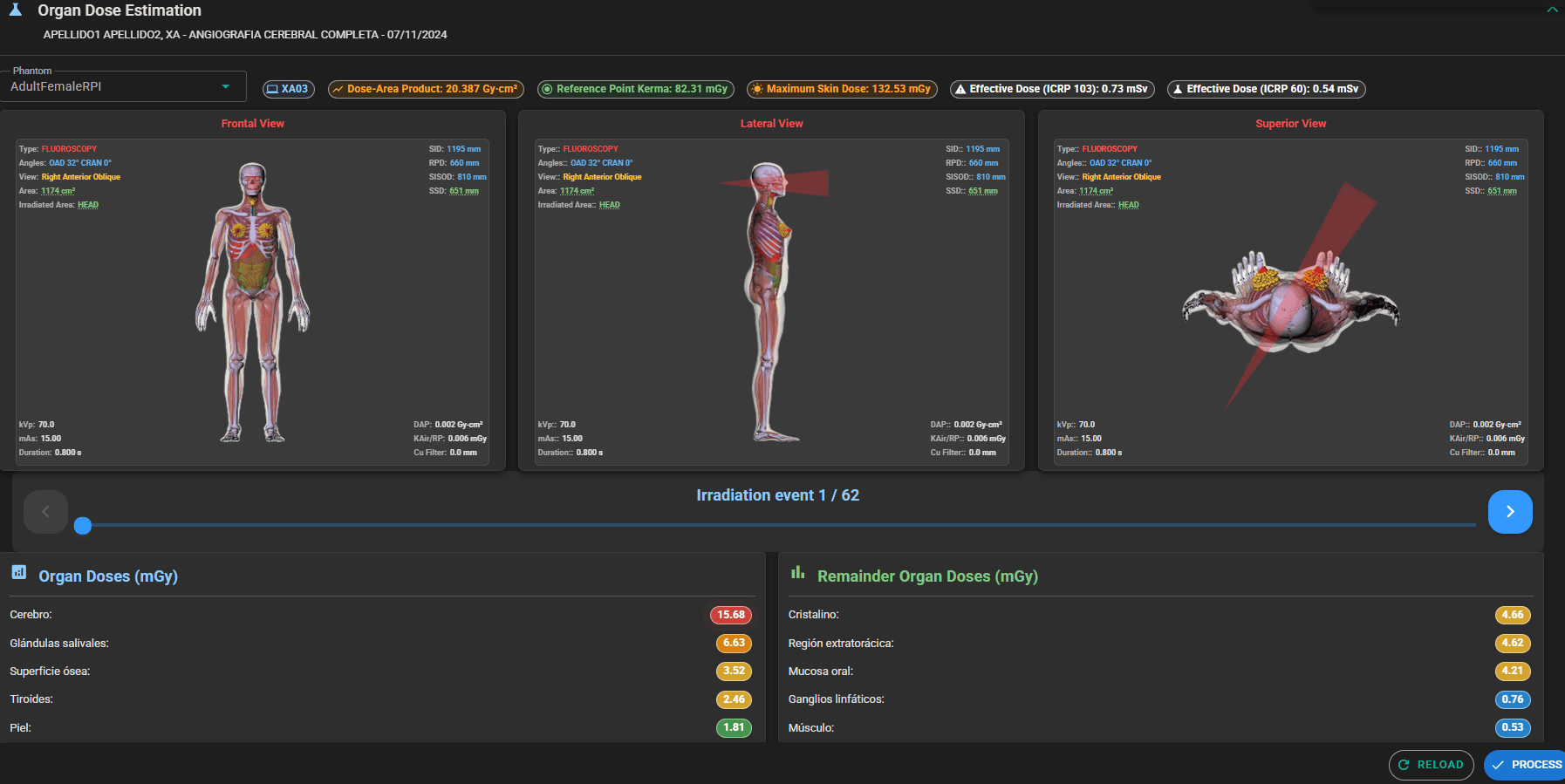Click the Remainder Organ Doses bar icon
The image size is (1565, 784).
click(797, 572)
